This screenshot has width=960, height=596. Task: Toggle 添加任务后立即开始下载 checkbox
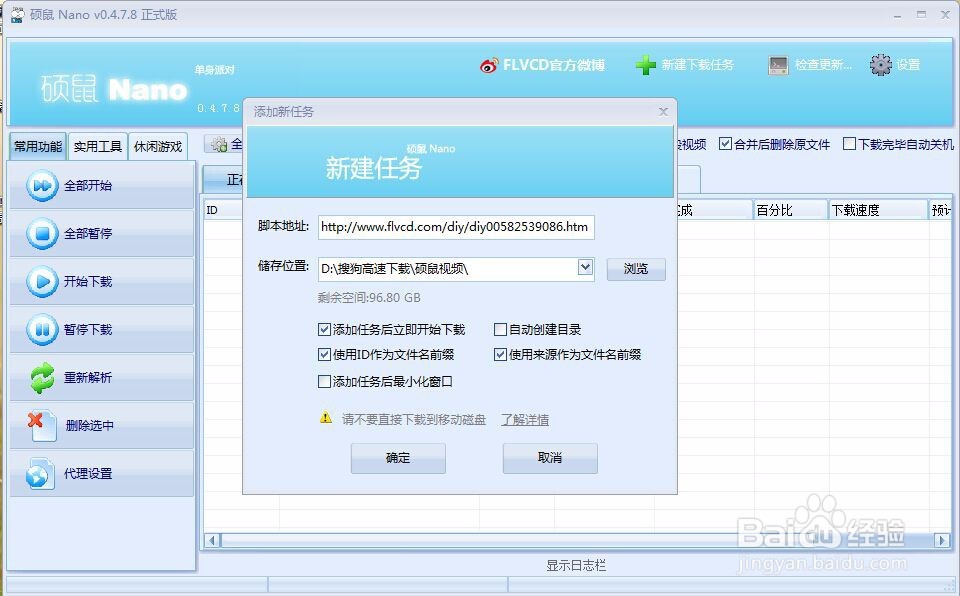pos(324,330)
